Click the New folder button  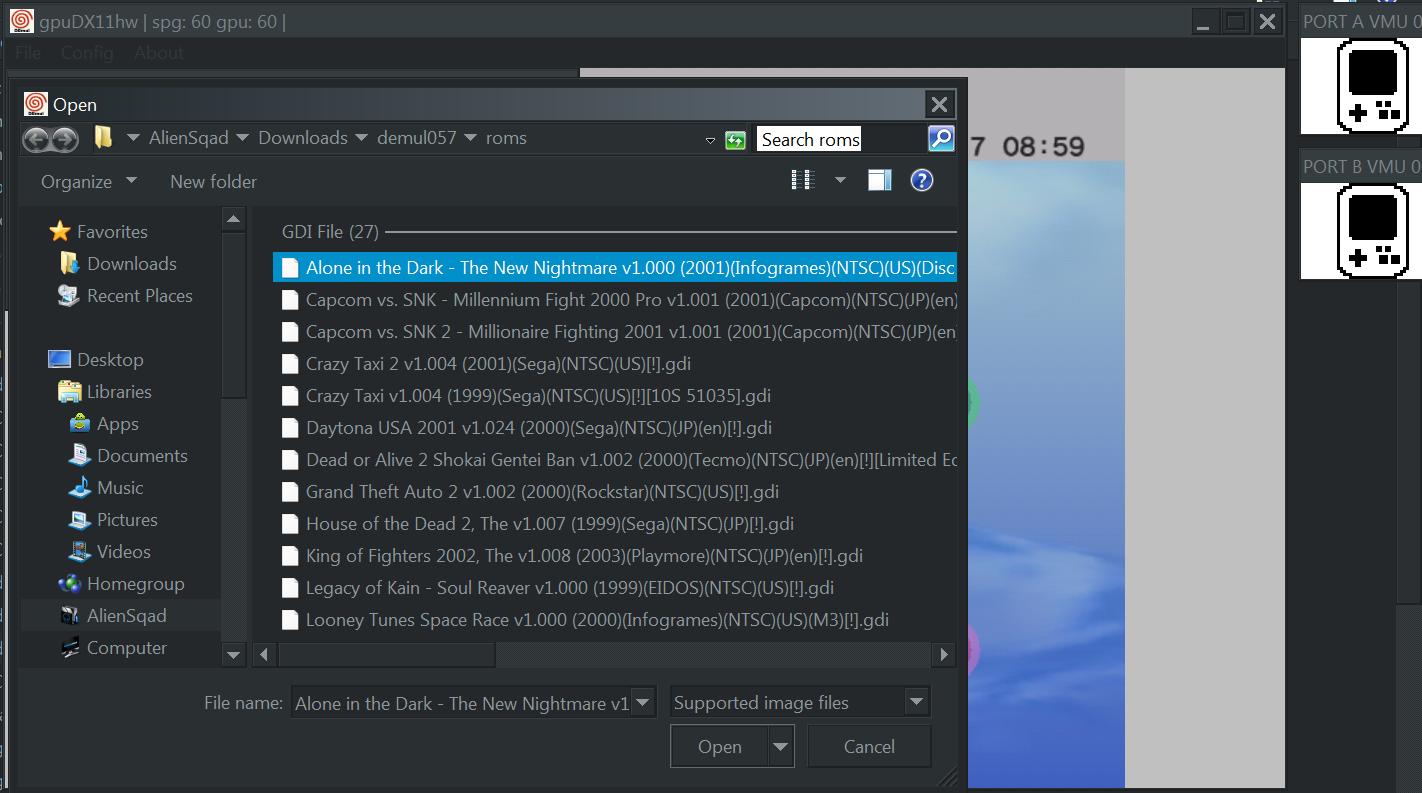(213, 181)
